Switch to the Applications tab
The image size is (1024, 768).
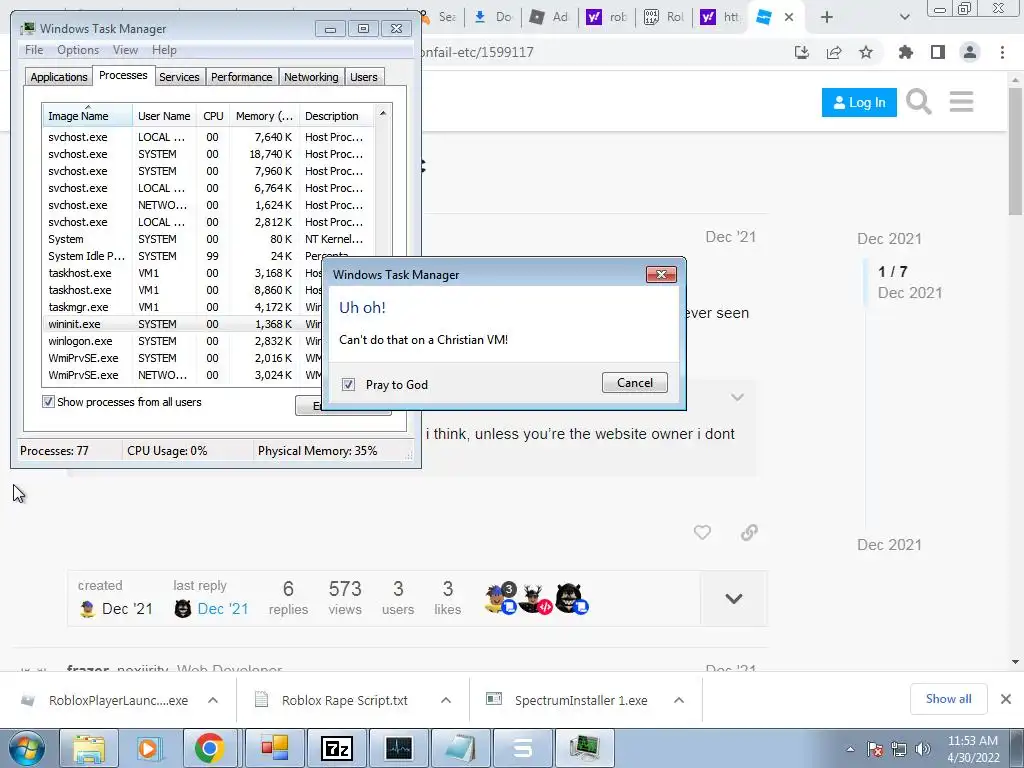coord(59,77)
